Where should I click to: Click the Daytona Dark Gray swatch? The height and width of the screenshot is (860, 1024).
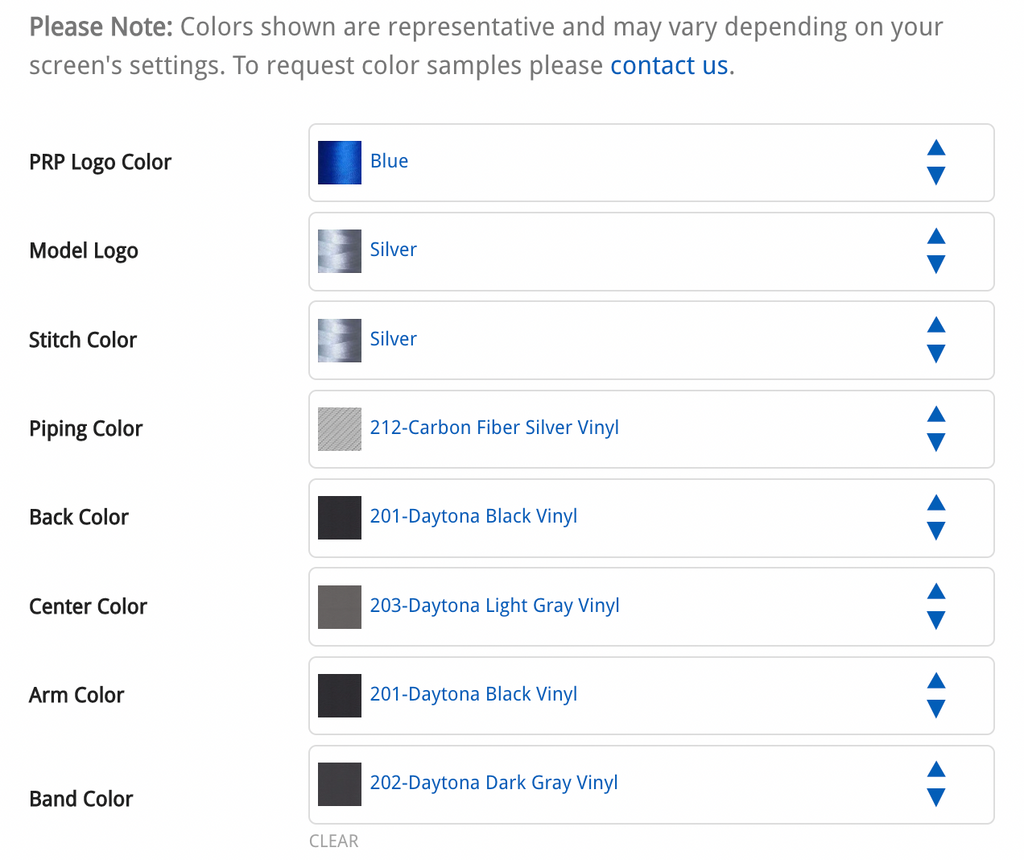tap(340, 784)
